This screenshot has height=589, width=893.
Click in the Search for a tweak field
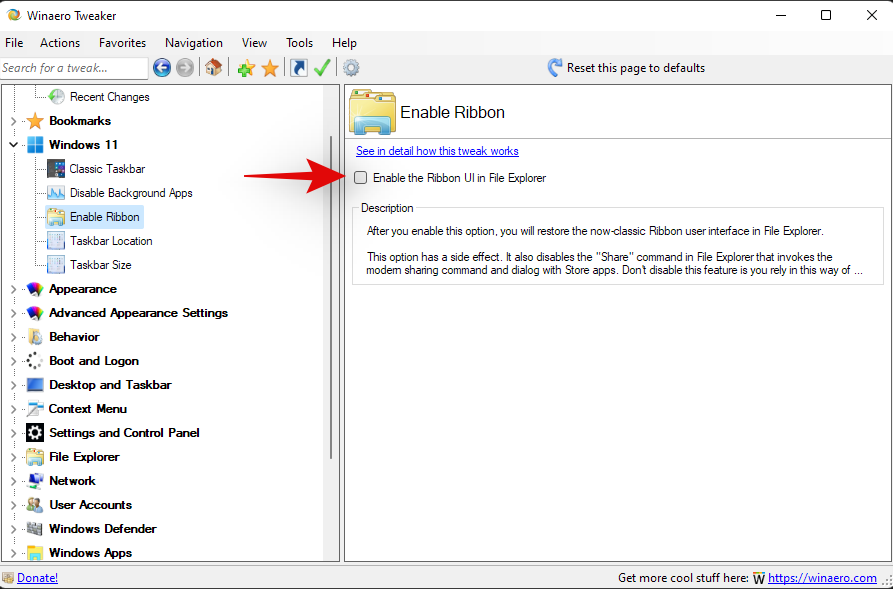coord(74,68)
